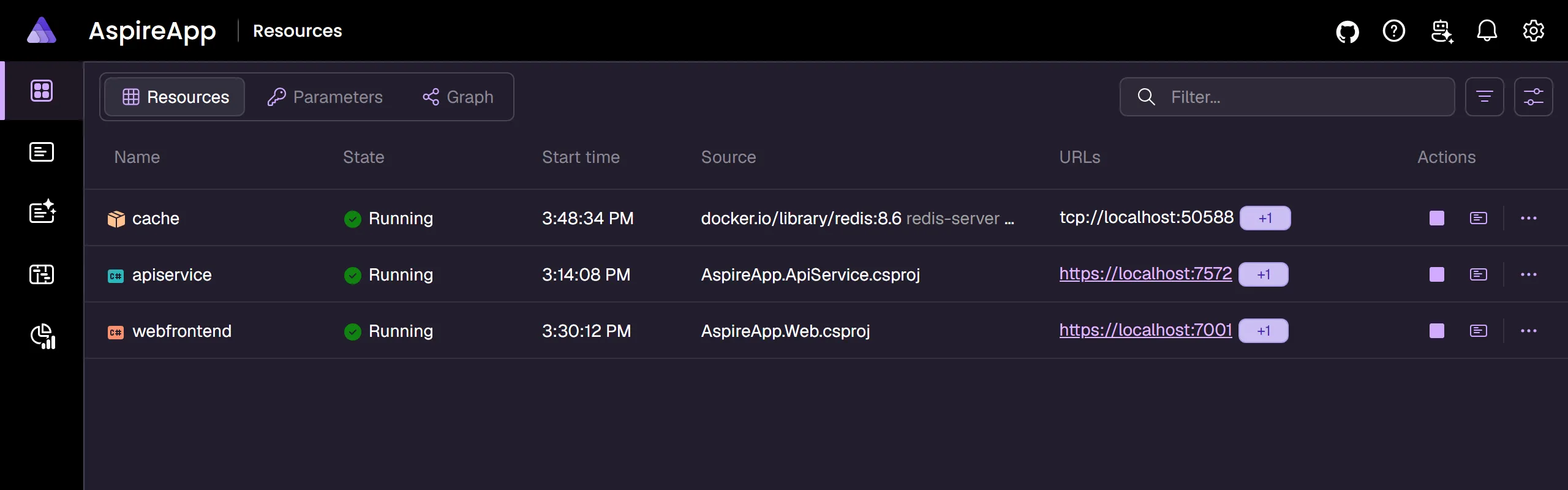
Task: Click the 3:14:08 PM start time
Action: click(586, 275)
